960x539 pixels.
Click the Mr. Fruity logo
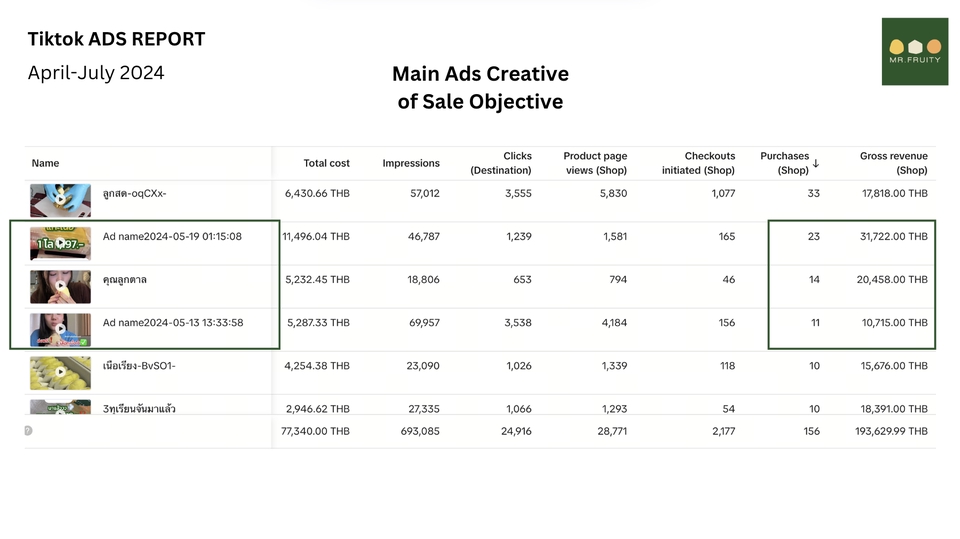point(914,51)
